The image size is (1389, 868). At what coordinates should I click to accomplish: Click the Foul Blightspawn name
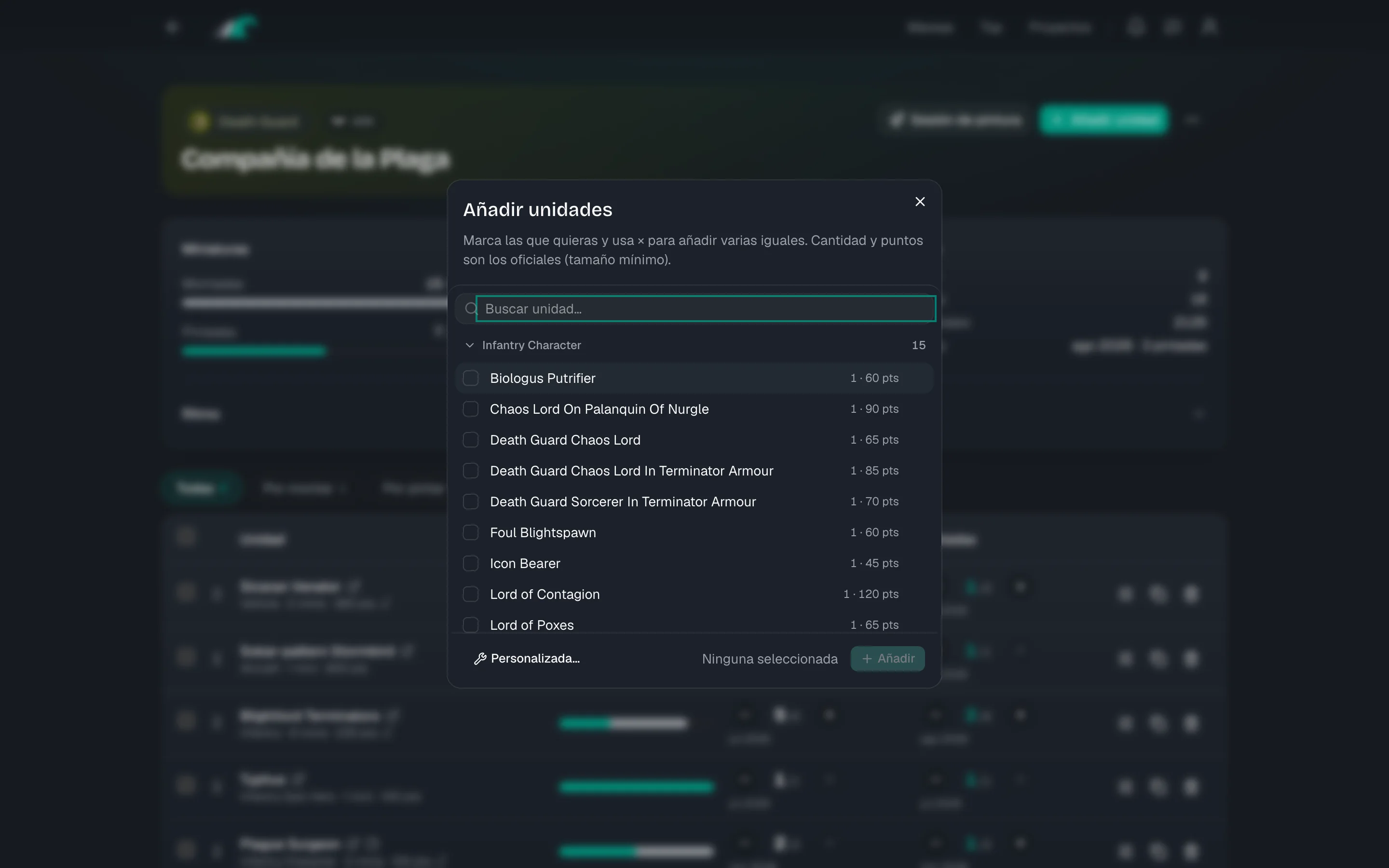point(543,533)
